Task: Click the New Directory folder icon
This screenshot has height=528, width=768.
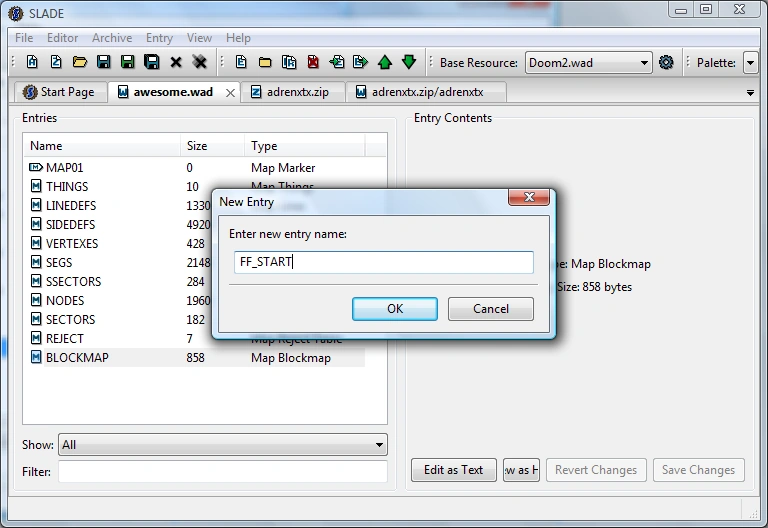Action: (265, 62)
